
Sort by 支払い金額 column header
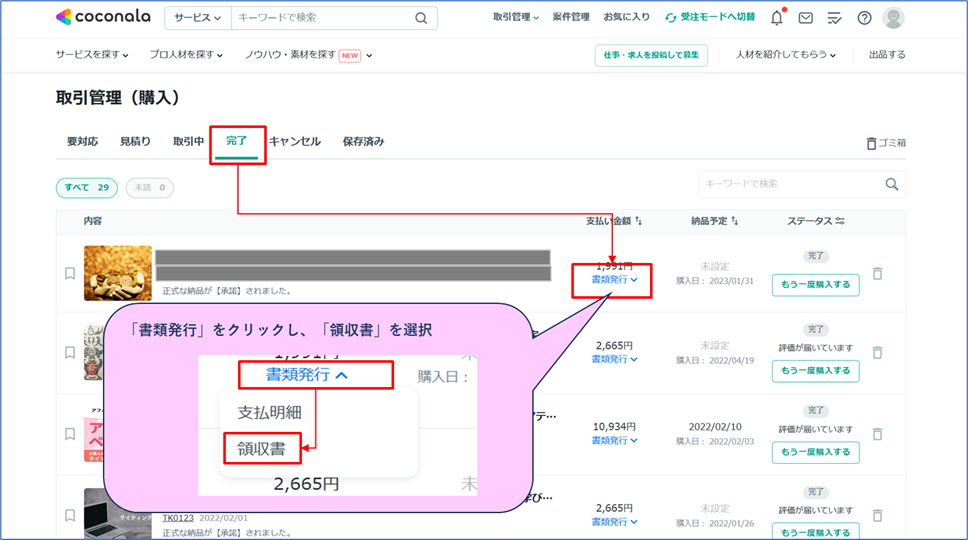614,220
